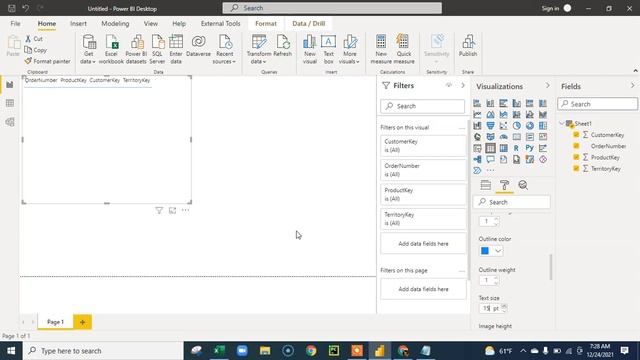
Task: Select the Q&A visual icon
Action: (490, 159)
